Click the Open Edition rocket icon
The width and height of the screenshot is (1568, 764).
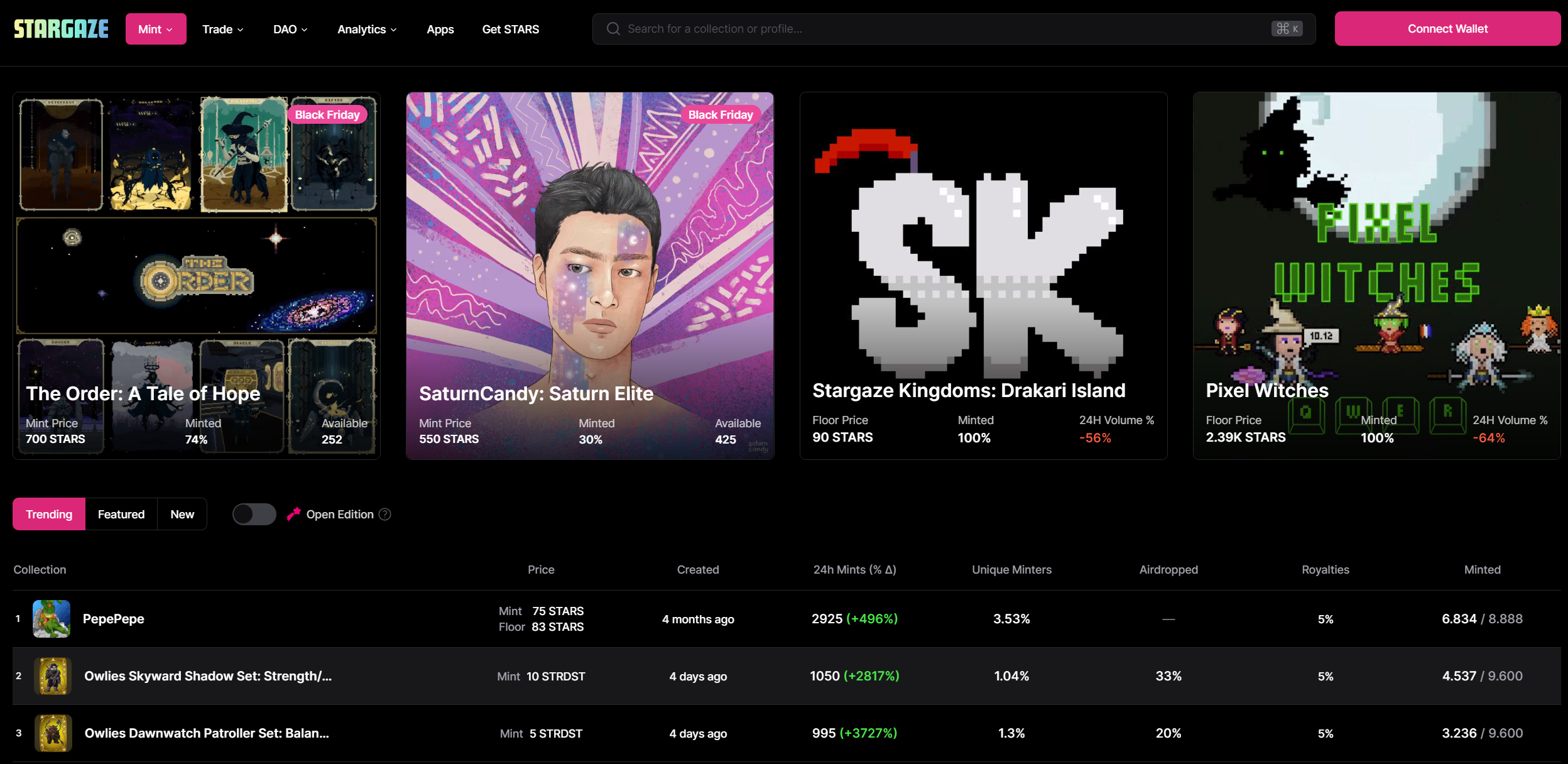click(293, 514)
